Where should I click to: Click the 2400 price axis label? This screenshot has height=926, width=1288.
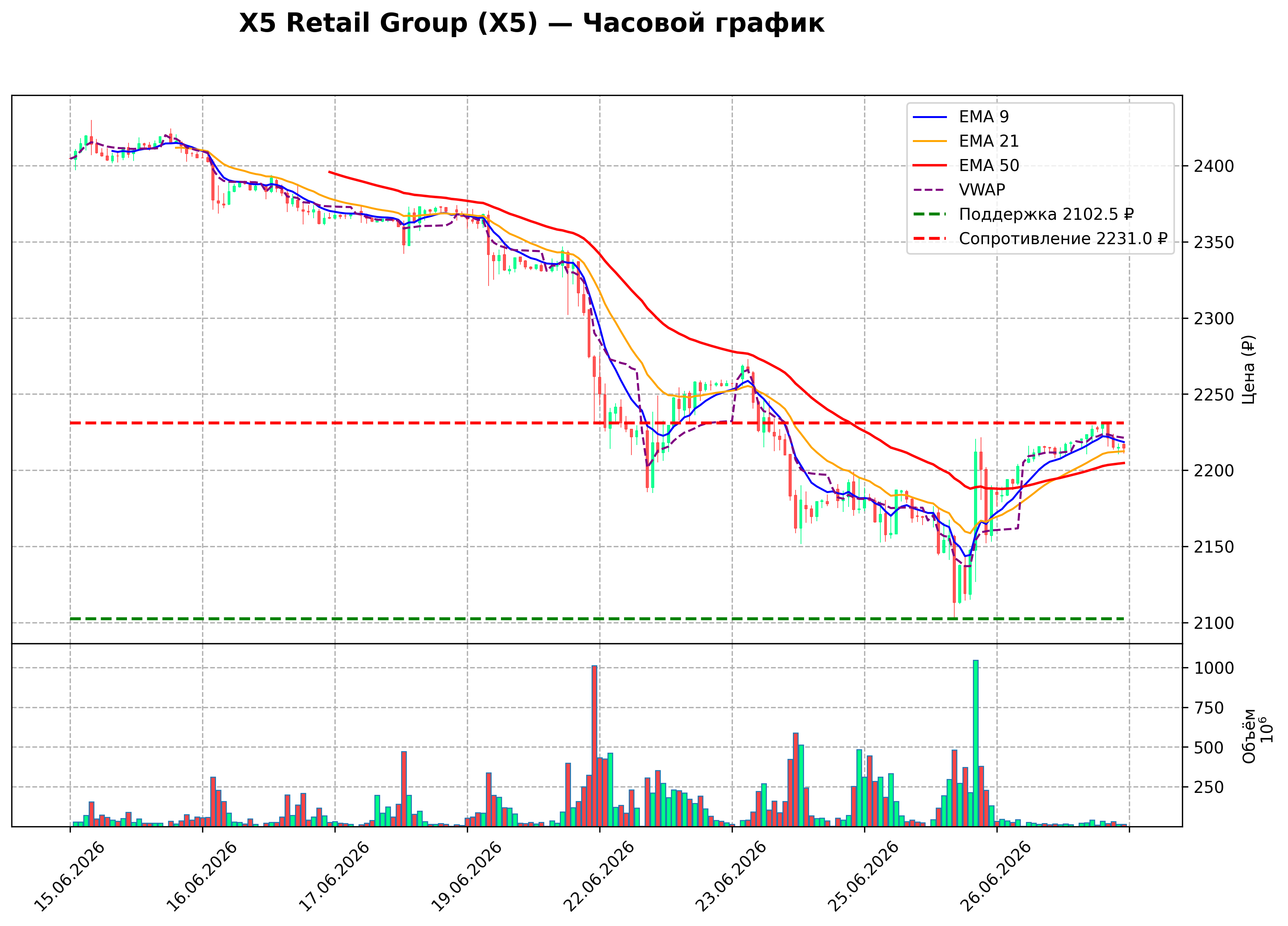(x=1214, y=166)
